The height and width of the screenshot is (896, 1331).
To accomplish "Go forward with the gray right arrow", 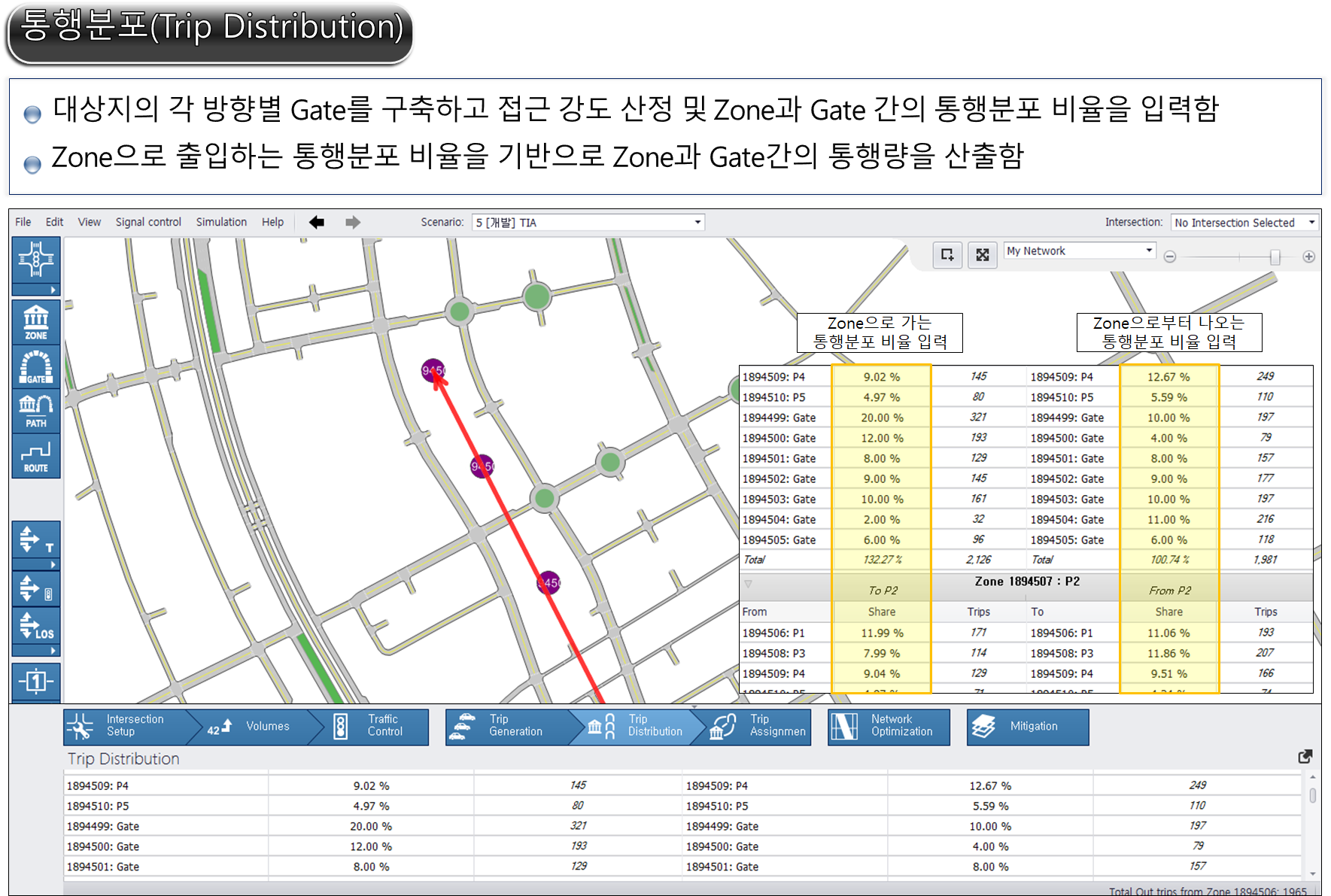I will coord(353,222).
